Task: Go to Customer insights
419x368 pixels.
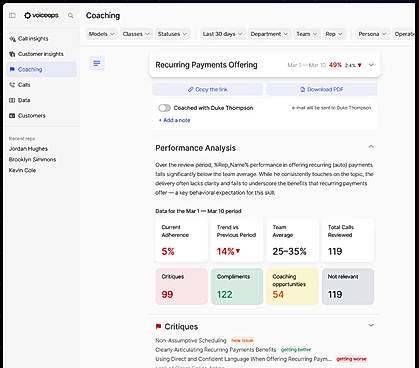Action: 42,54
